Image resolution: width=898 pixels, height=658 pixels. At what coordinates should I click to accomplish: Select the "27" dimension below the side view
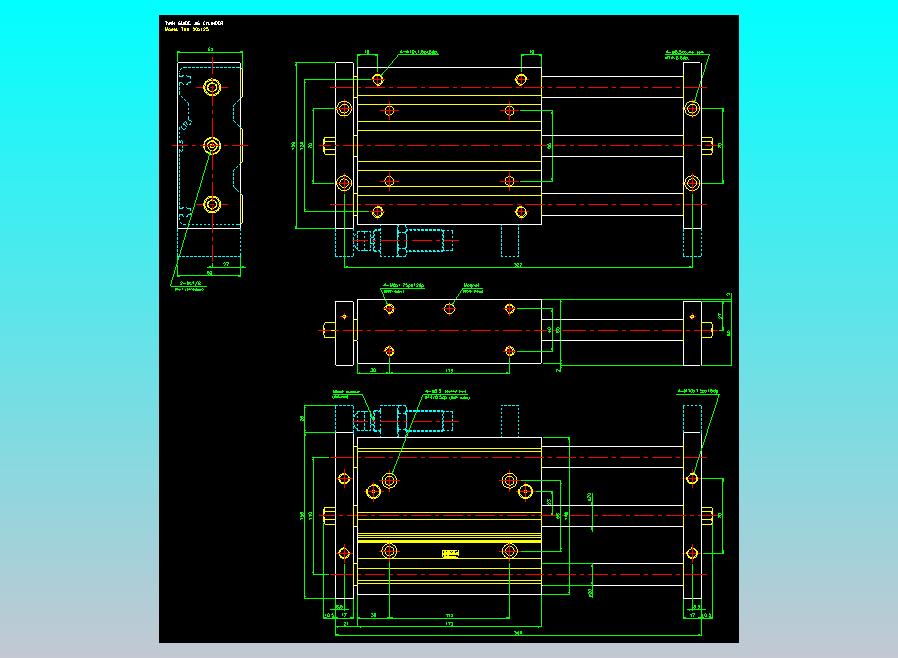click(226, 264)
